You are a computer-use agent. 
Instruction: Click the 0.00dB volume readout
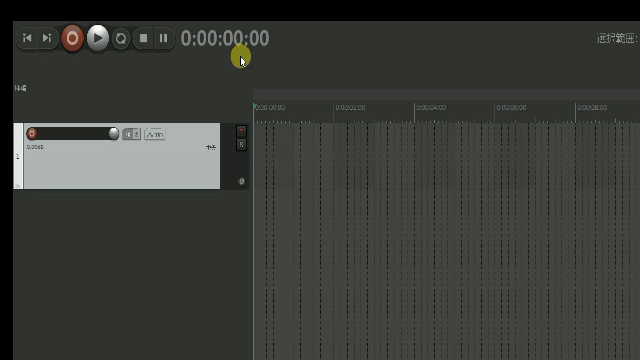35,147
